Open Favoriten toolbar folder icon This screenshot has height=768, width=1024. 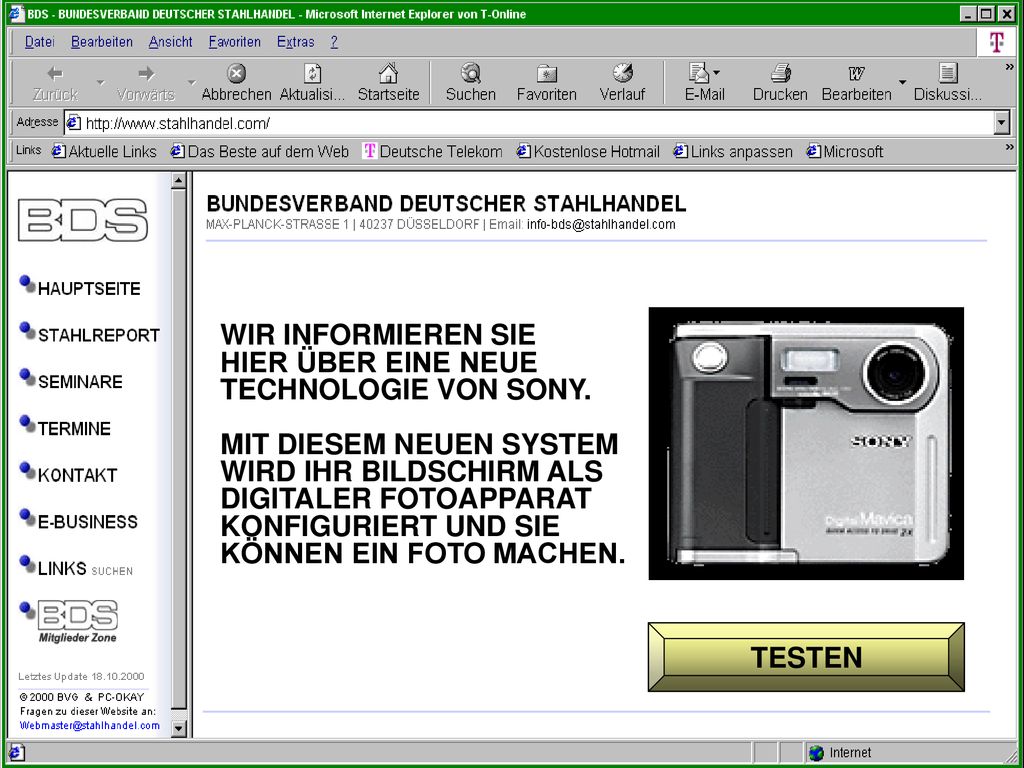click(x=547, y=82)
